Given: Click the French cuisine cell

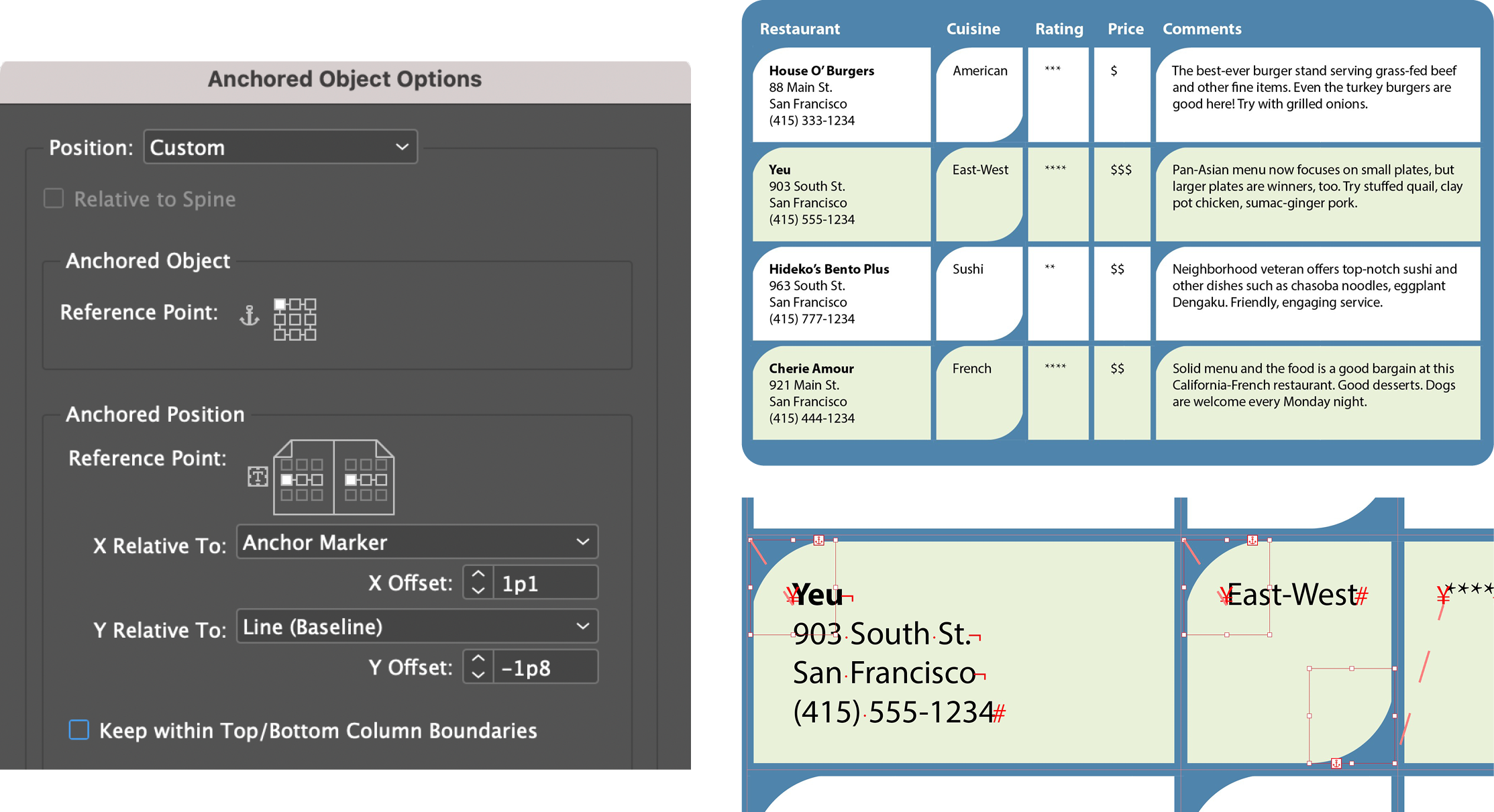Looking at the screenshot, I should pyautogui.click(x=972, y=368).
